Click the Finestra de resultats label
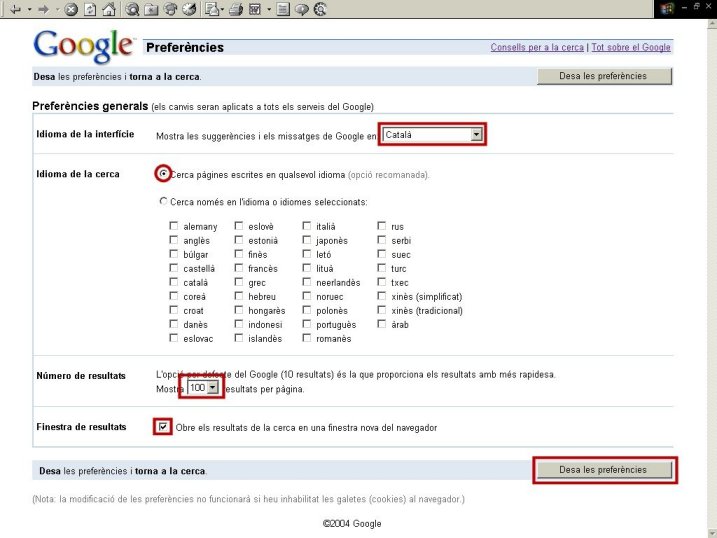The image size is (717, 538). pyautogui.click(x=81, y=427)
